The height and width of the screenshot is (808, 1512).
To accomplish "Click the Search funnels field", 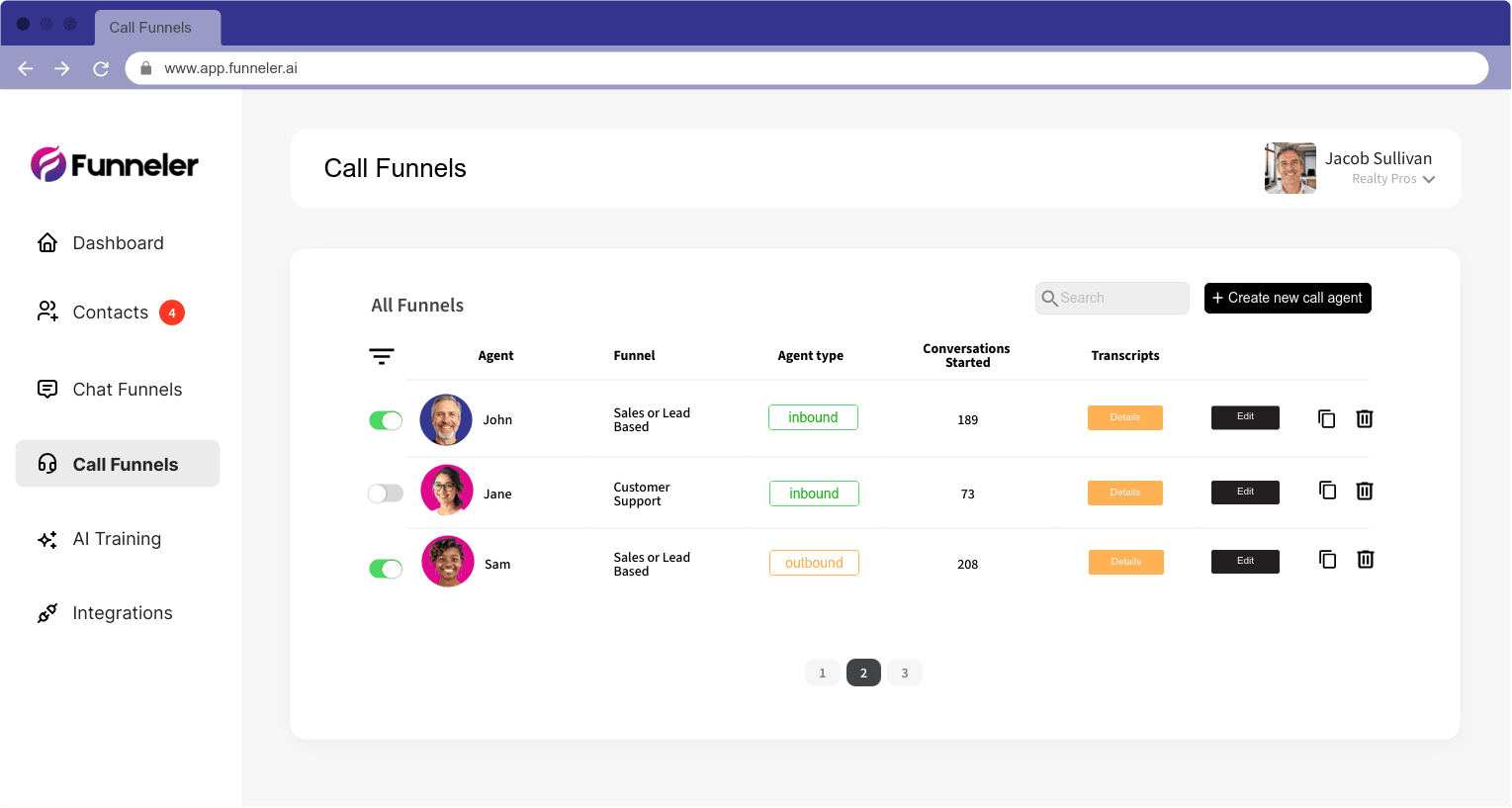I will click(1112, 298).
